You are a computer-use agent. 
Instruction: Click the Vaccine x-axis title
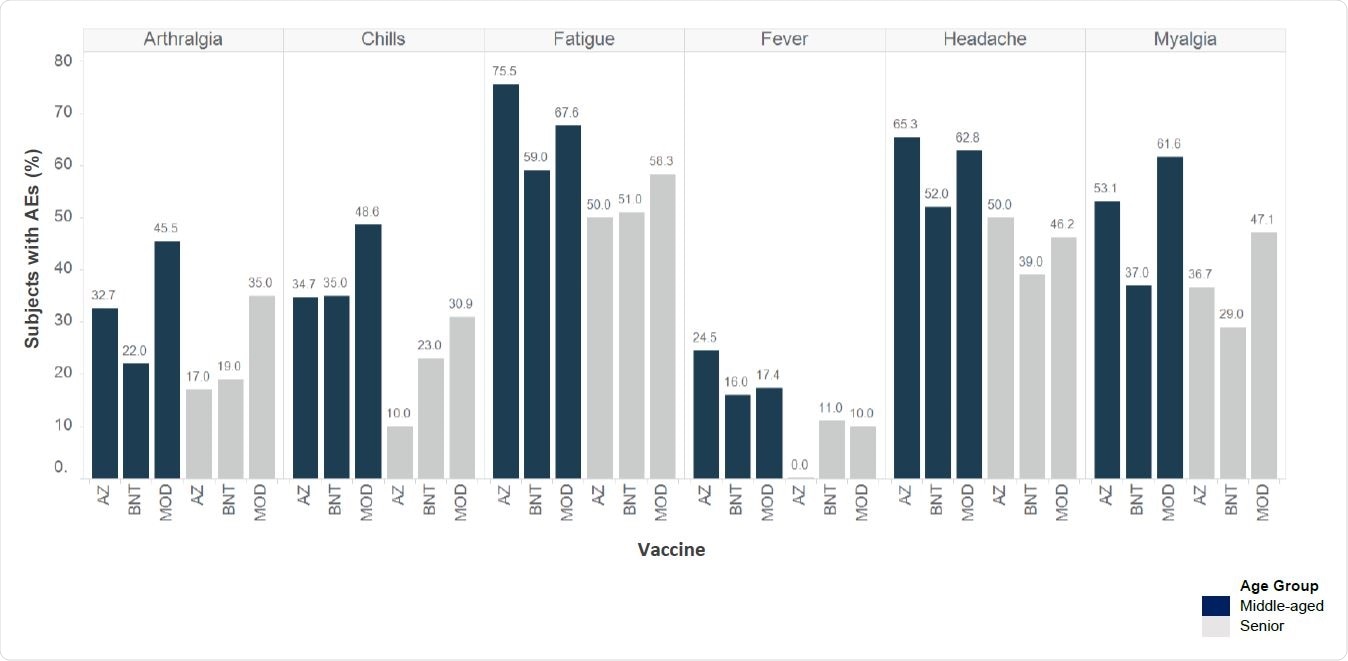(x=672, y=550)
